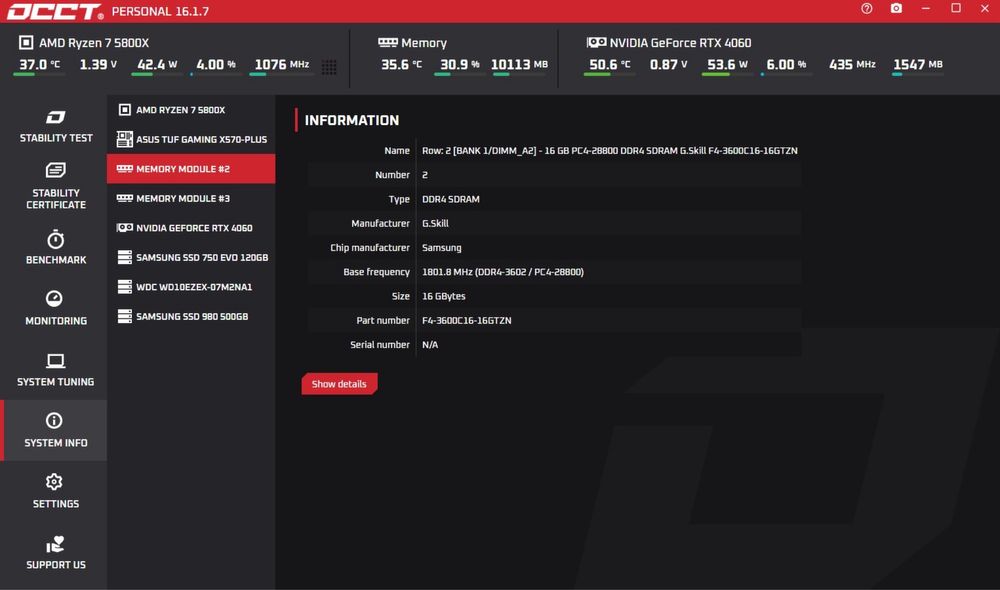Open the Stability Test section
This screenshot has width=1000, height=590.
pyautogui.click(x=55, y=126)
